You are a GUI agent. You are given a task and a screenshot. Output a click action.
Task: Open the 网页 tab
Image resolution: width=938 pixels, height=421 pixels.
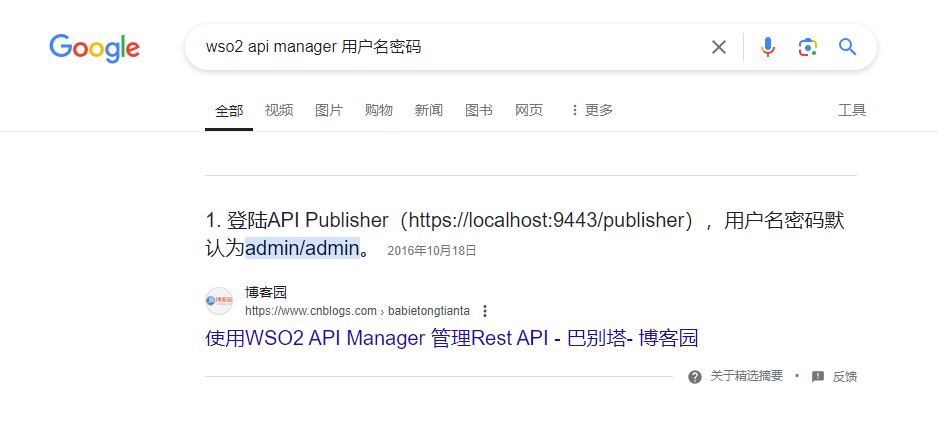tap(529, 110)
